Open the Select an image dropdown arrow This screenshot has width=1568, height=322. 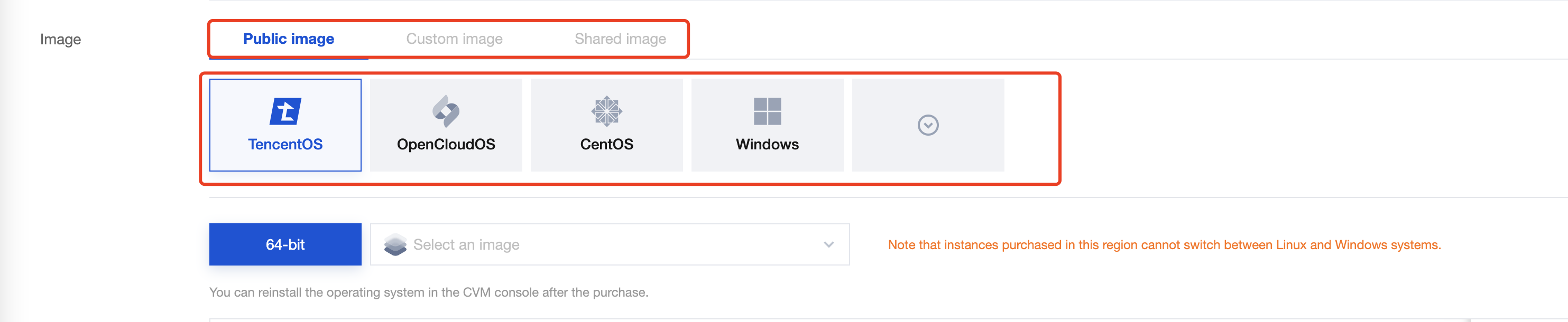(828, 244)
